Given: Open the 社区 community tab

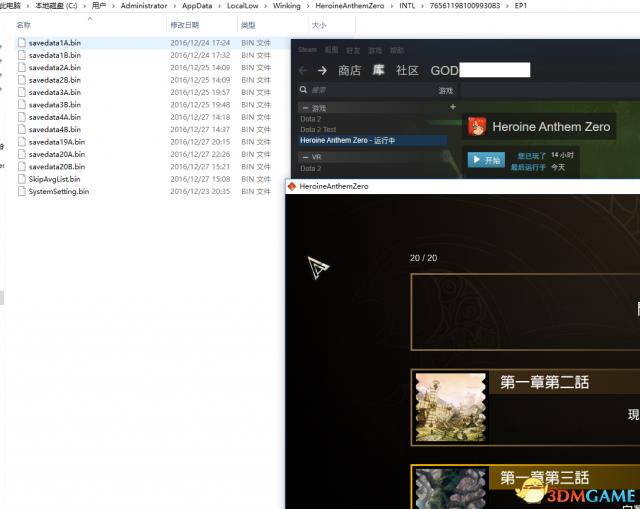Looking at the screenshot, I should pos(407,71).
